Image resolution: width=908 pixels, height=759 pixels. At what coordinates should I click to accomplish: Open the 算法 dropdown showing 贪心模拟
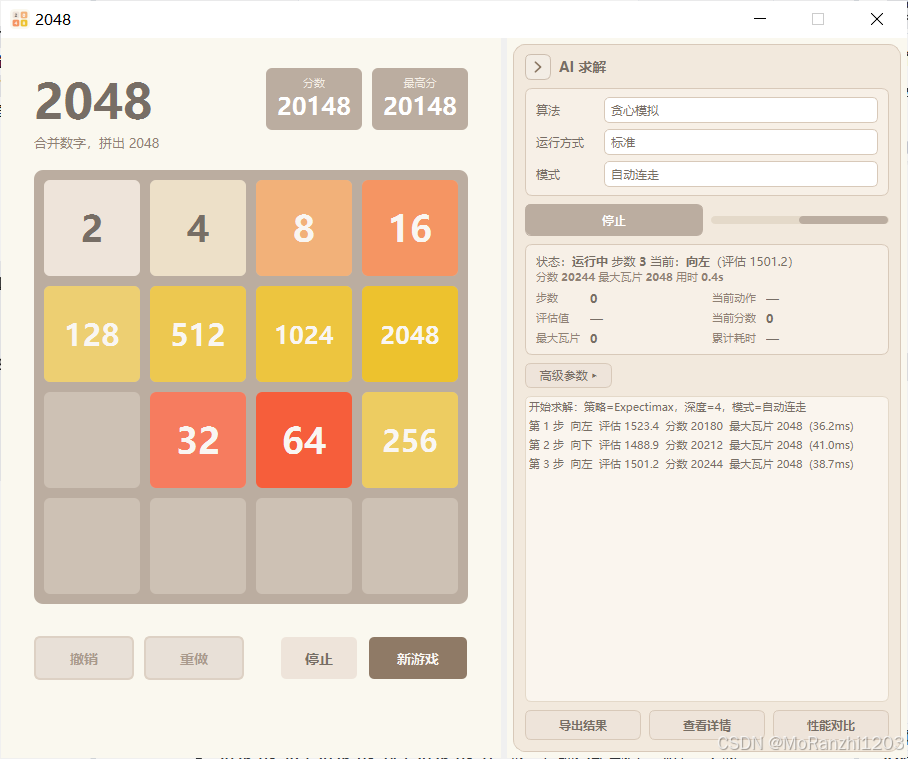tap(740, 110)
